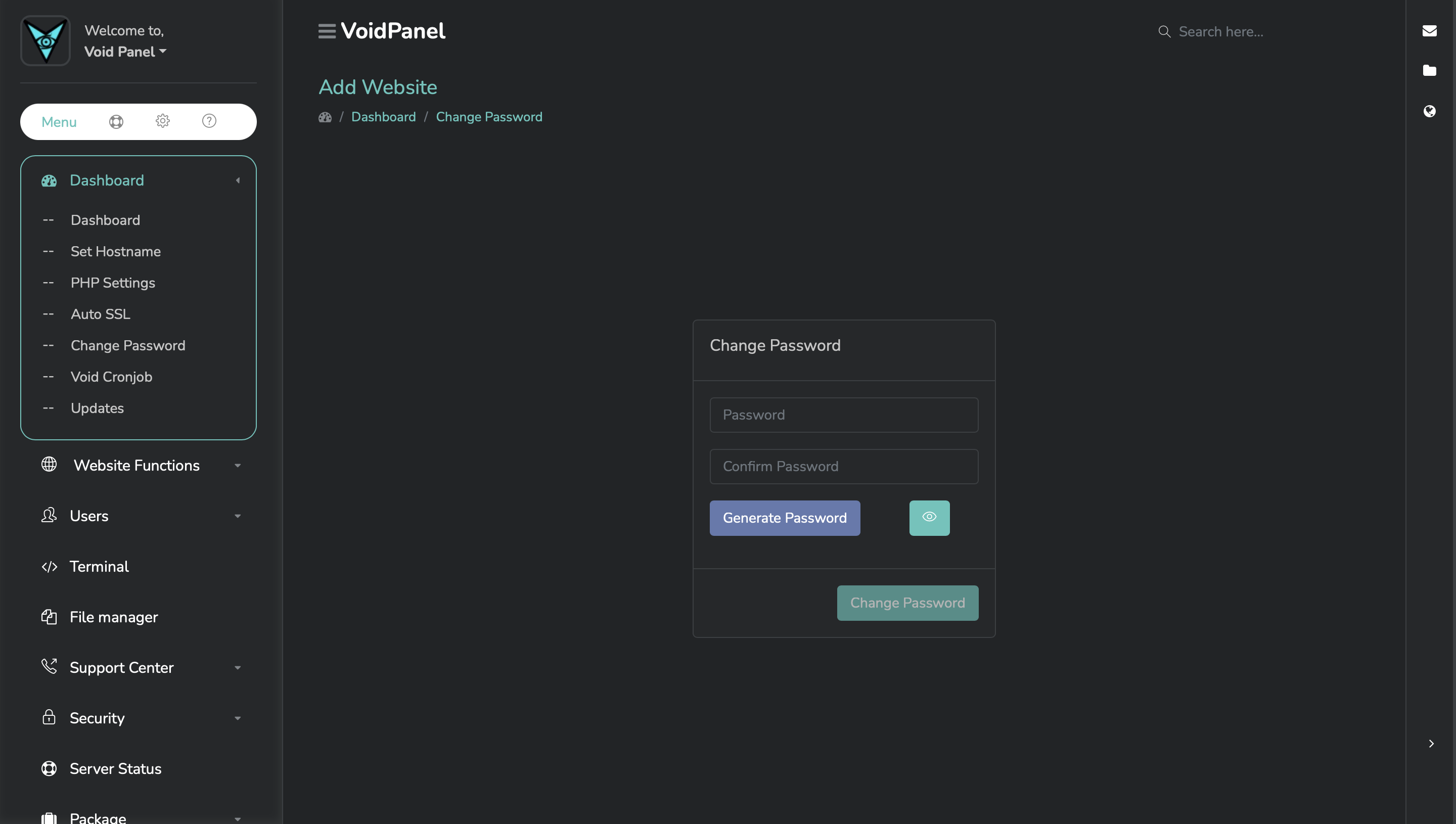Open the folder icon in right bar
Viewport: 1456px width, 824px height.
coord(1429,71)
